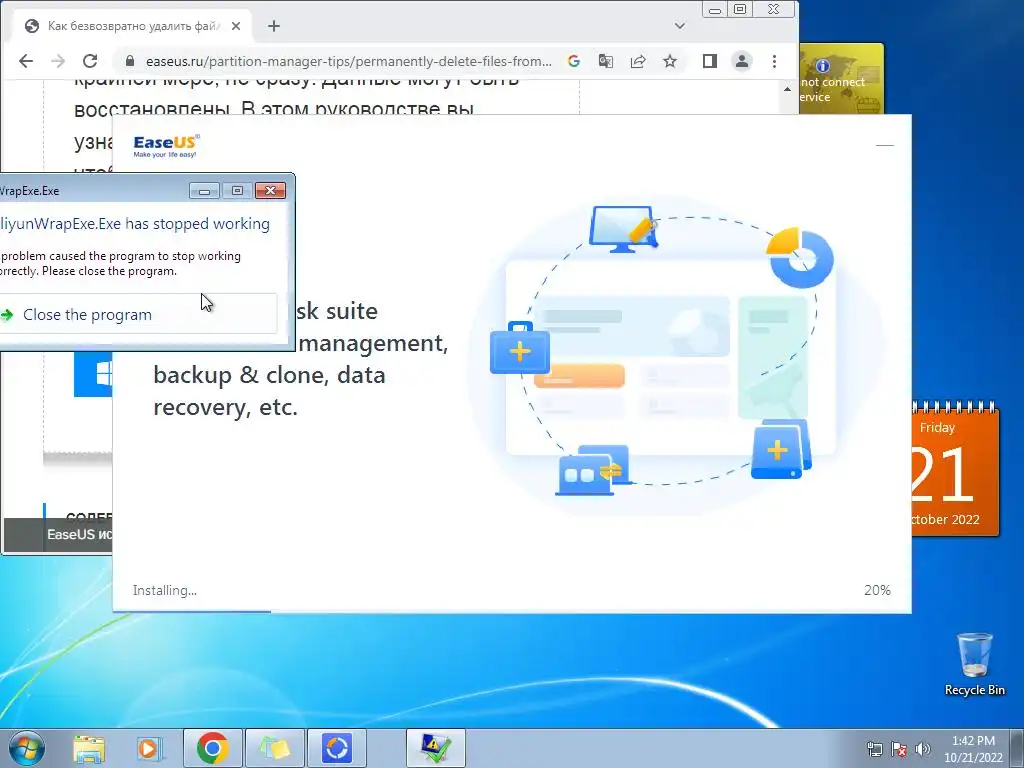Go back in Chrome browser
Screen dimensions: 1024x768
coord(25,61)
